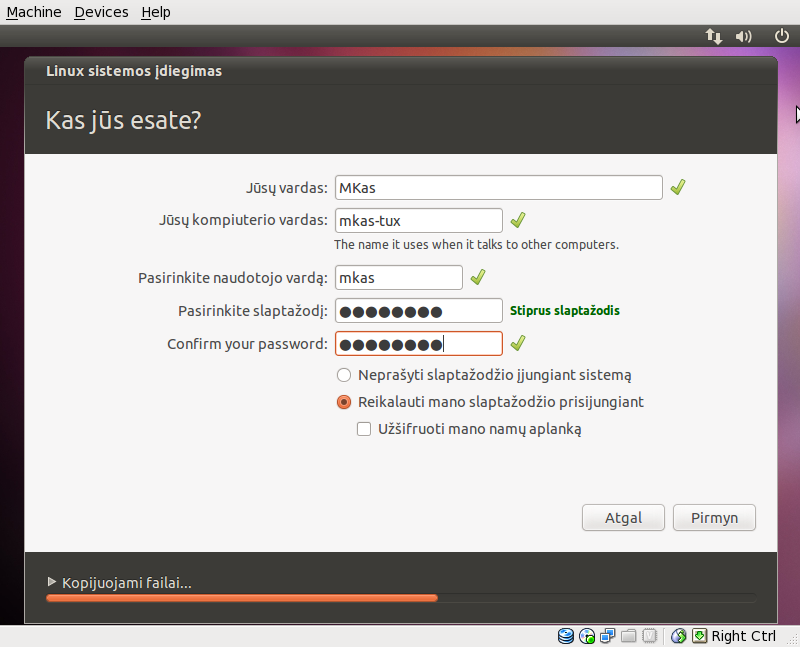Click the Jūsų vardas: label
The width and height of the screenshot is (800, 647).
click(x=287, y=188)
